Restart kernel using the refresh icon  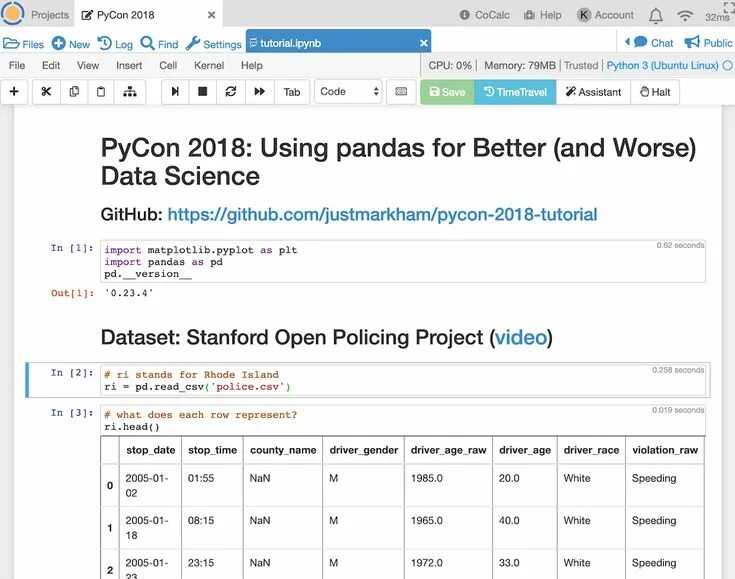231,91
